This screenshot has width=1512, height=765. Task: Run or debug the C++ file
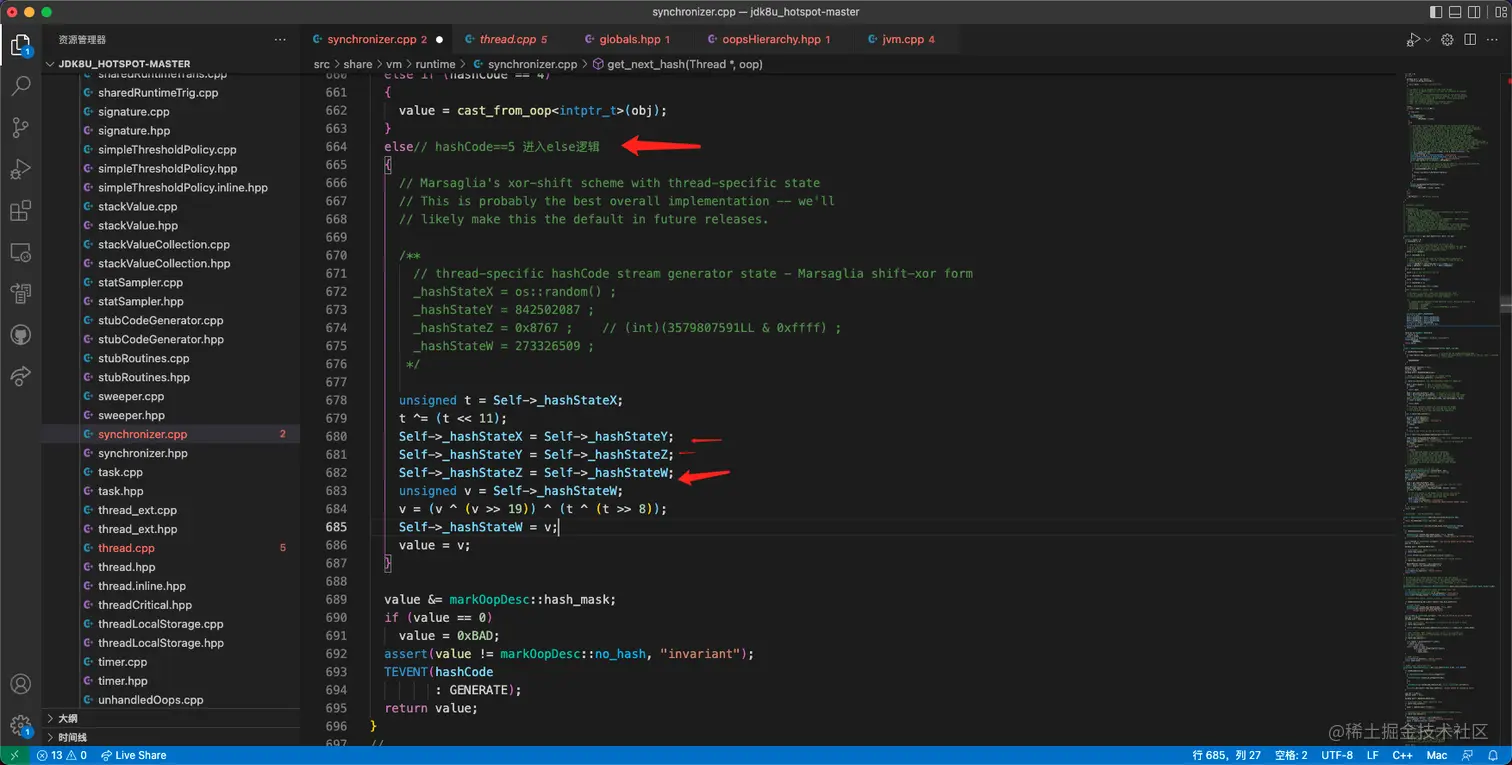tap(1412, 39)
